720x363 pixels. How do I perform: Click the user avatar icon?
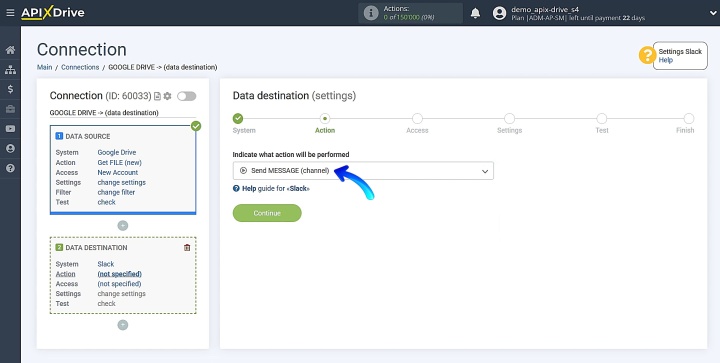499,13
